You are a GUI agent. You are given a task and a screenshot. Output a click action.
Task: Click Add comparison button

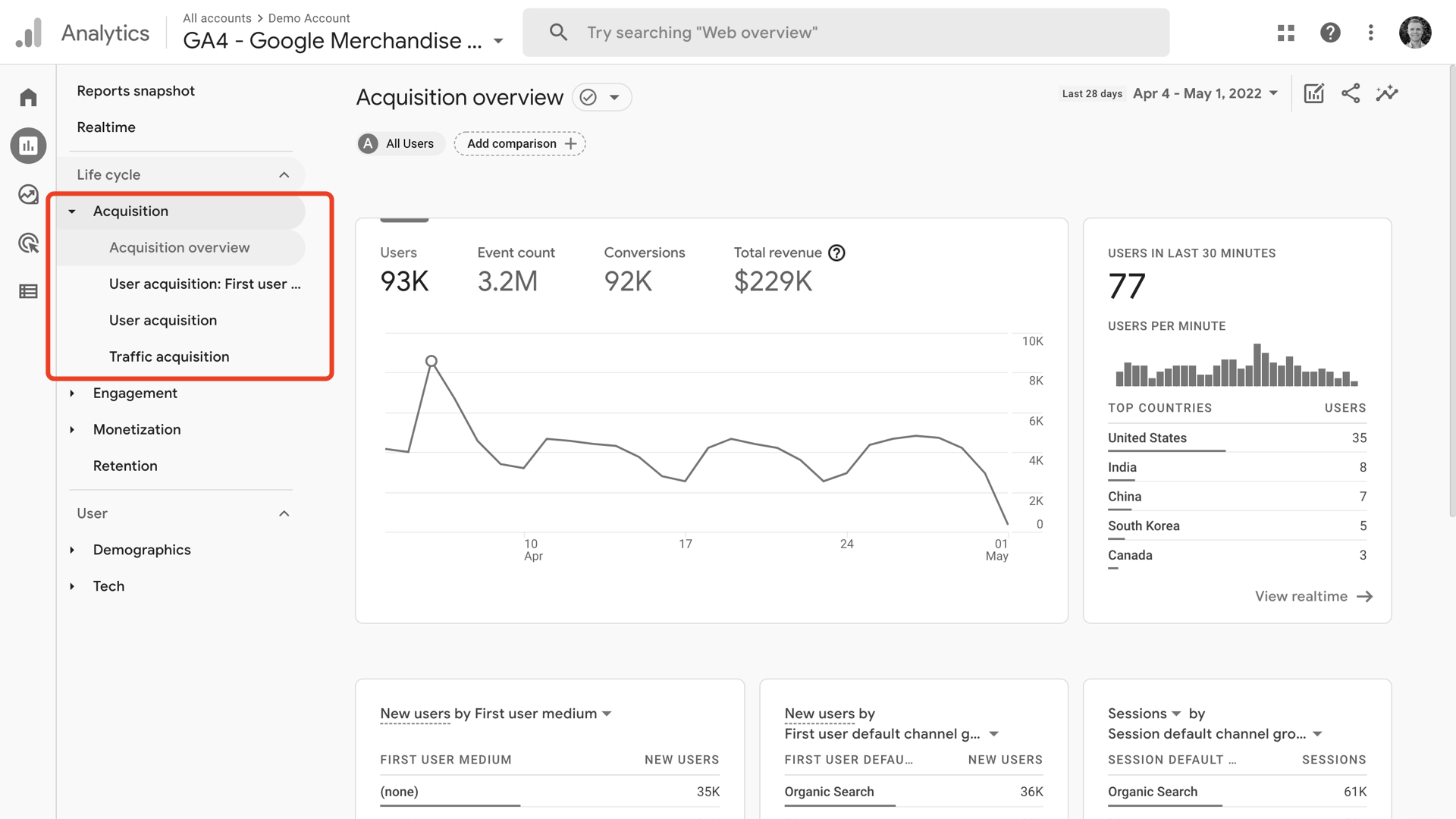click(x=519, y=143)
